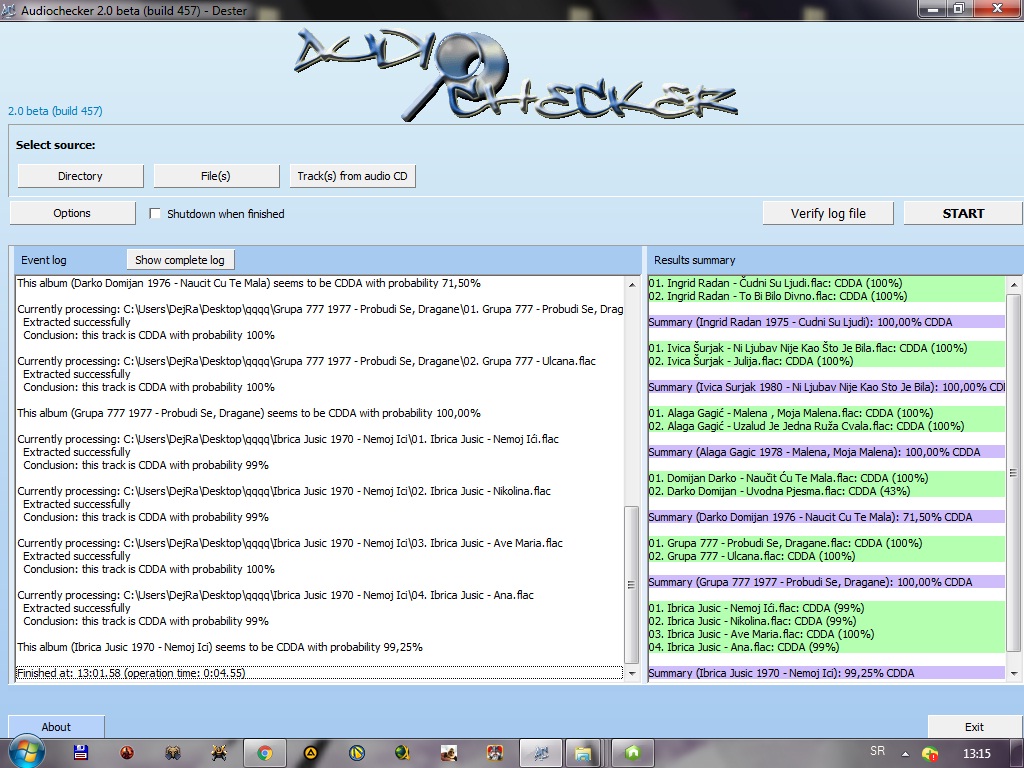Screen dimensions: 1024x768
Task: Select Summary (Ibrica Jusic 1970) 99,25% row
Action: tap(827, 673)
